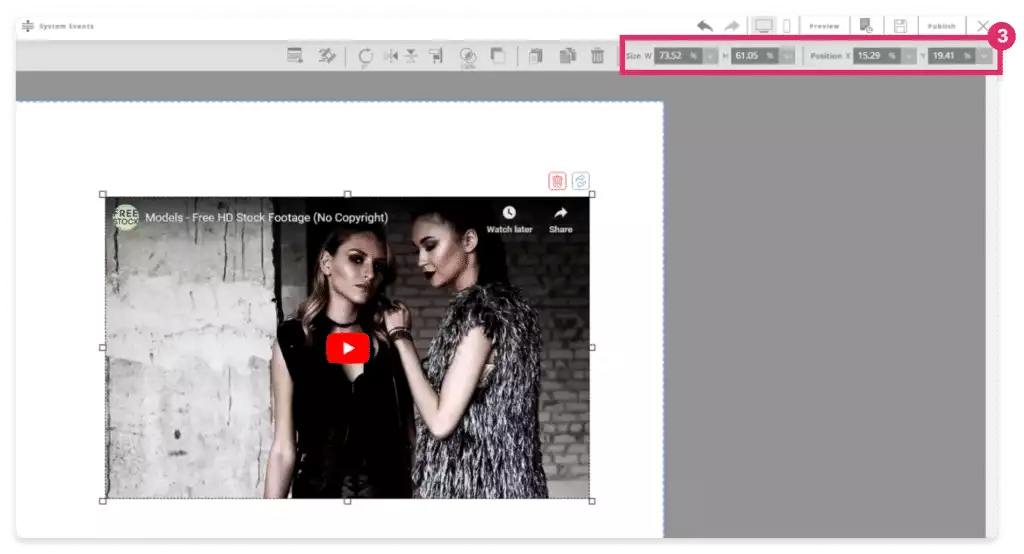This screenshot has height=554, width=1024.
Task: Click the blue link icon above video
Action: click(x=580, y=181)
